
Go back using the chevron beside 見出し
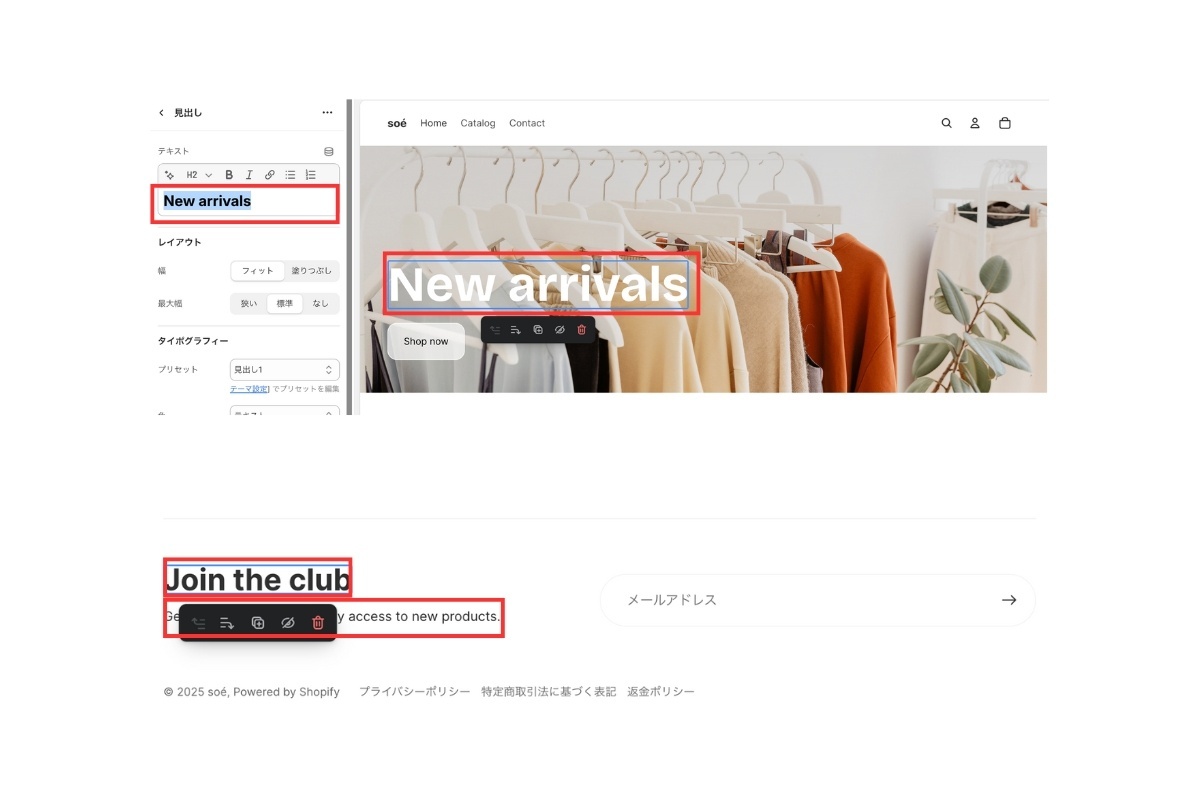(x=161, y=113)
